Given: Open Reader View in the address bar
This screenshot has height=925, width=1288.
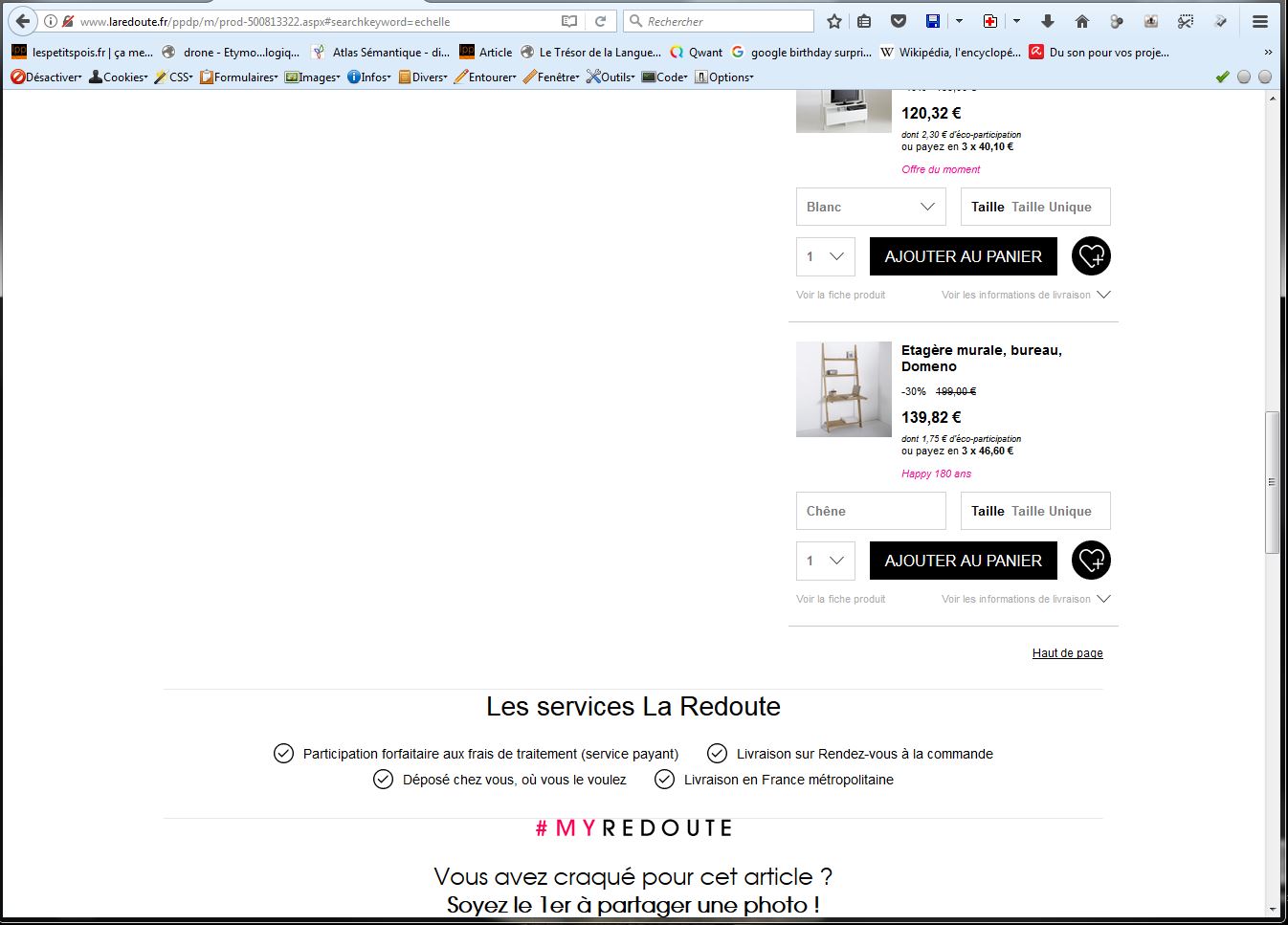Looking at the screenshot, I should (x=569, y=21).
